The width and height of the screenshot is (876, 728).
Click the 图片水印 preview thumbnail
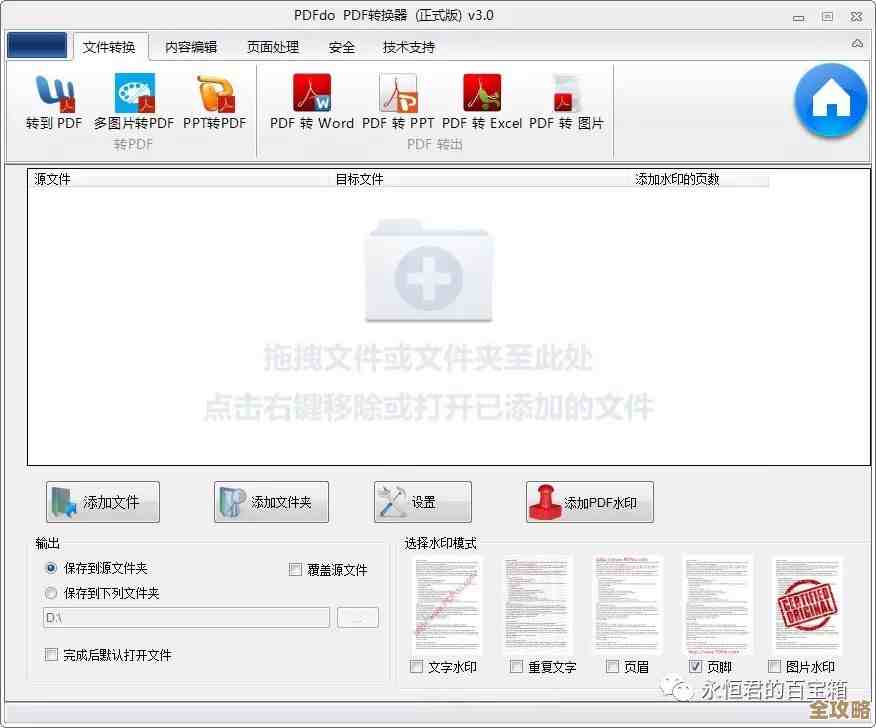806,604
